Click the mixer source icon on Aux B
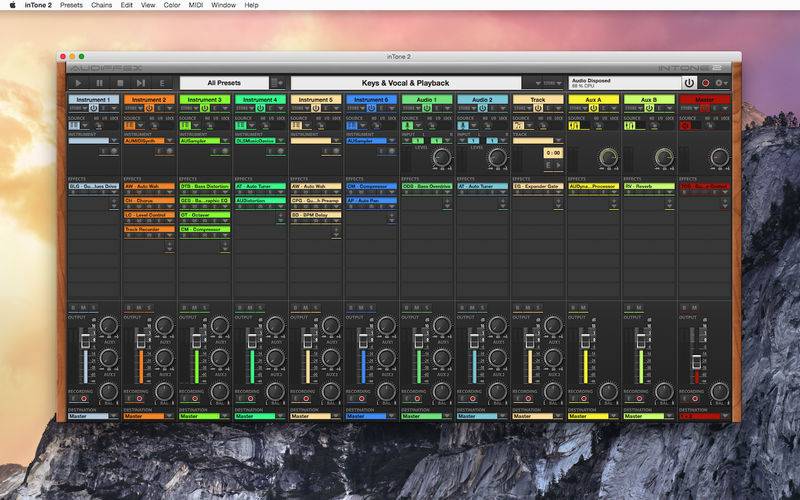Viewport: 800px width, 500px height. 630,126
